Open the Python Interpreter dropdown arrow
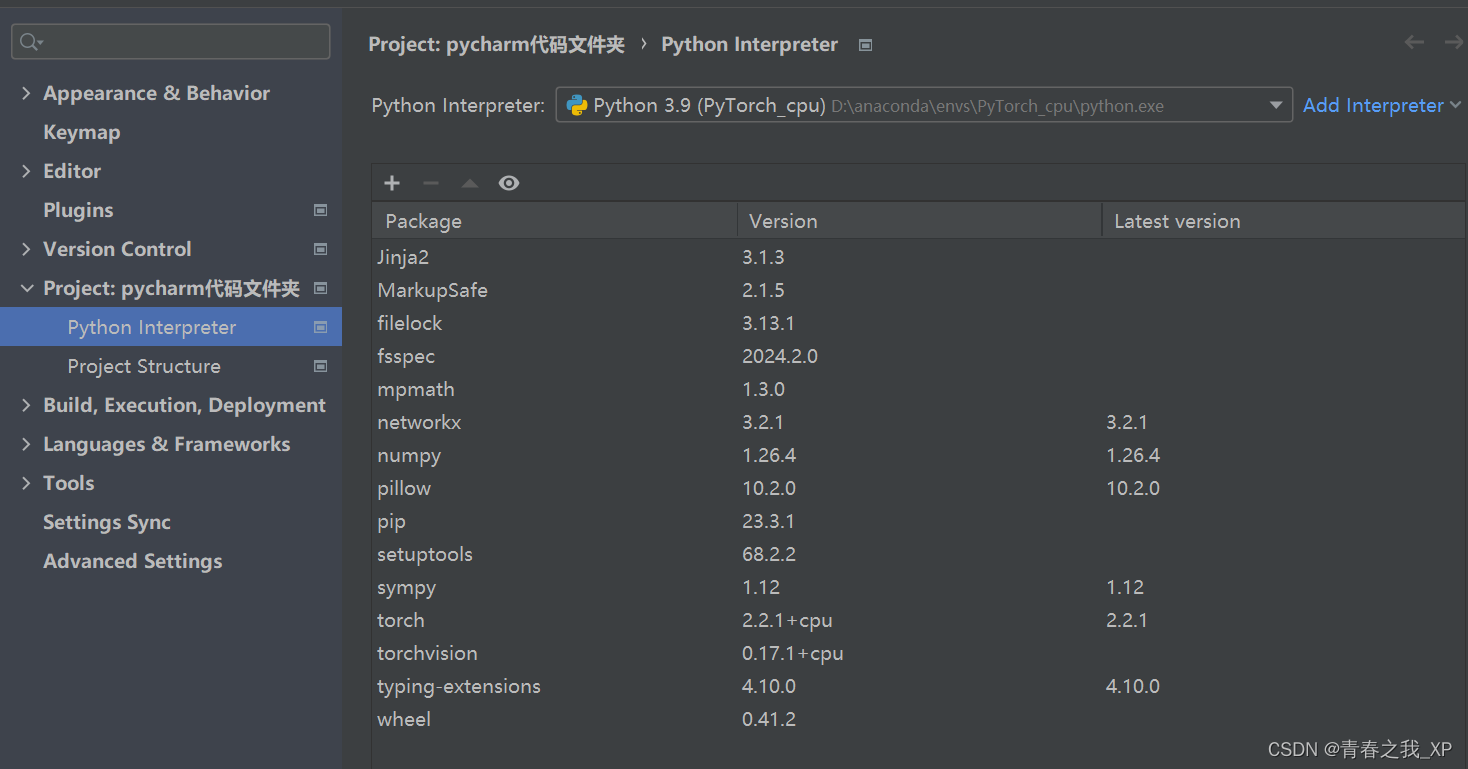The image size is (1468, 769). coord(1275,105)
